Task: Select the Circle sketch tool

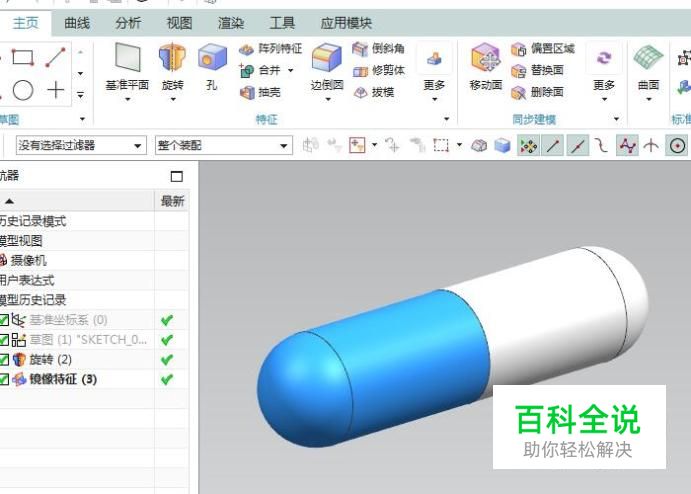Action: tap(22, 90)
